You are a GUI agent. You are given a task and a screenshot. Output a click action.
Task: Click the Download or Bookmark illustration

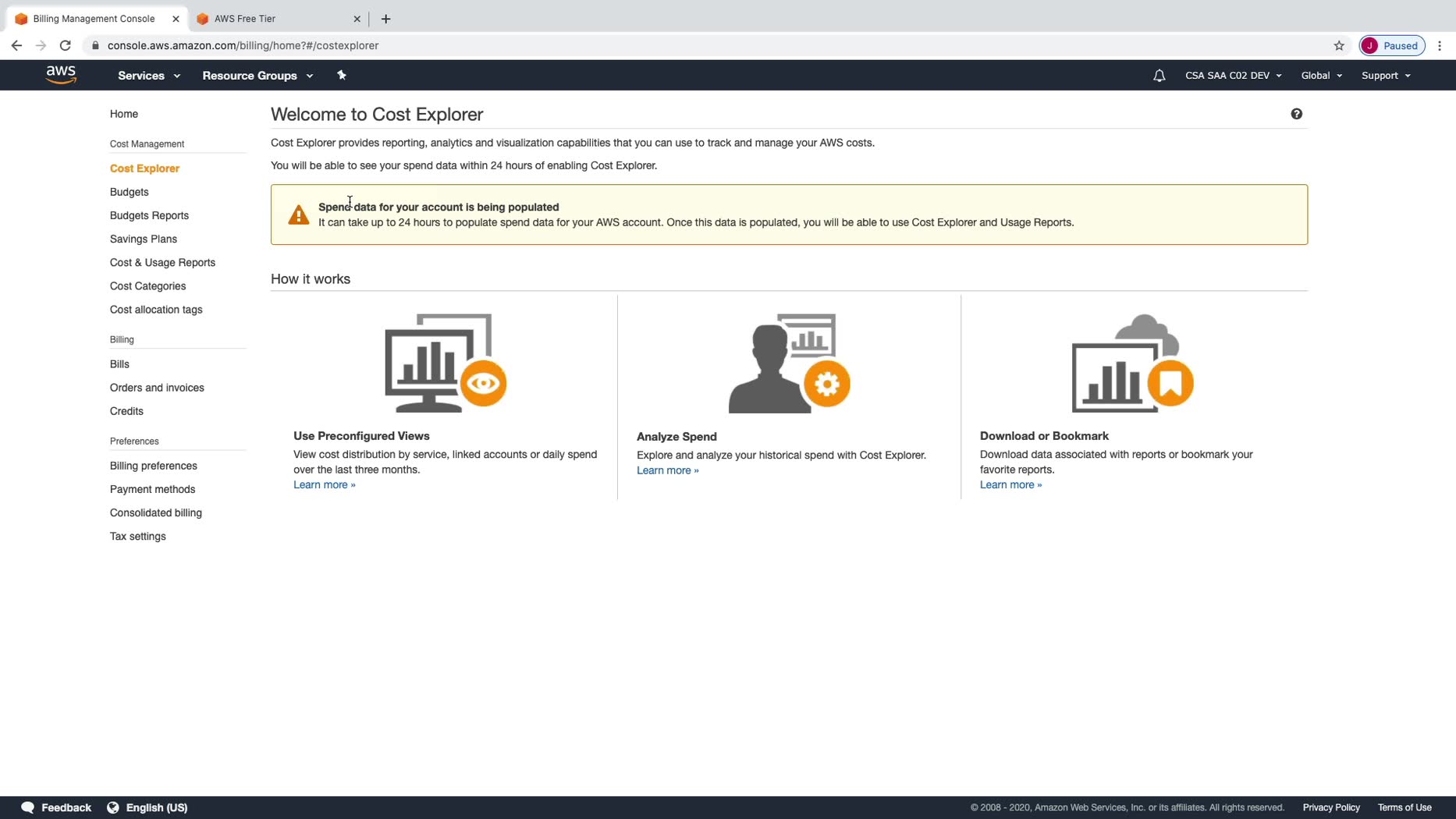tap(1132, 363)
